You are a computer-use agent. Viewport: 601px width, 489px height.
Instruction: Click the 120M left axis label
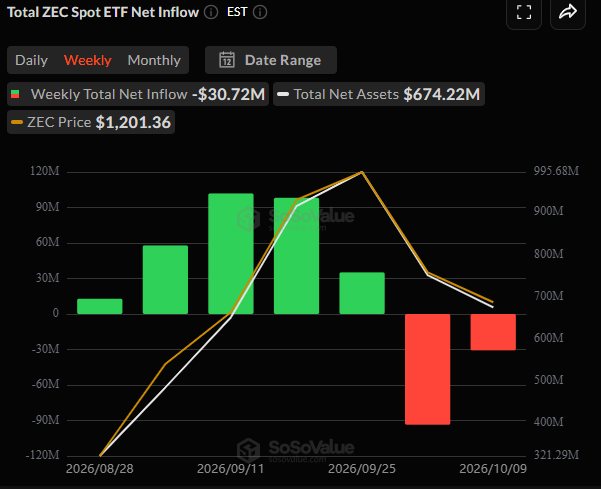pyautogui.click(x=45, y=171)
